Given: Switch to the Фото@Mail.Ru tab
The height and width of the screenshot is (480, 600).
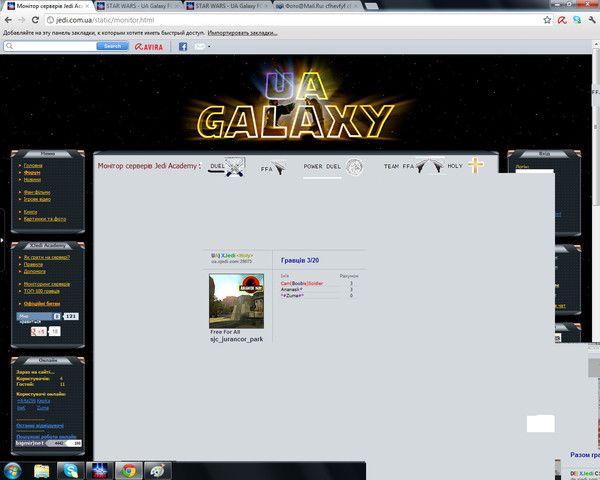Looking at the screenshot, I should point(316,6).
